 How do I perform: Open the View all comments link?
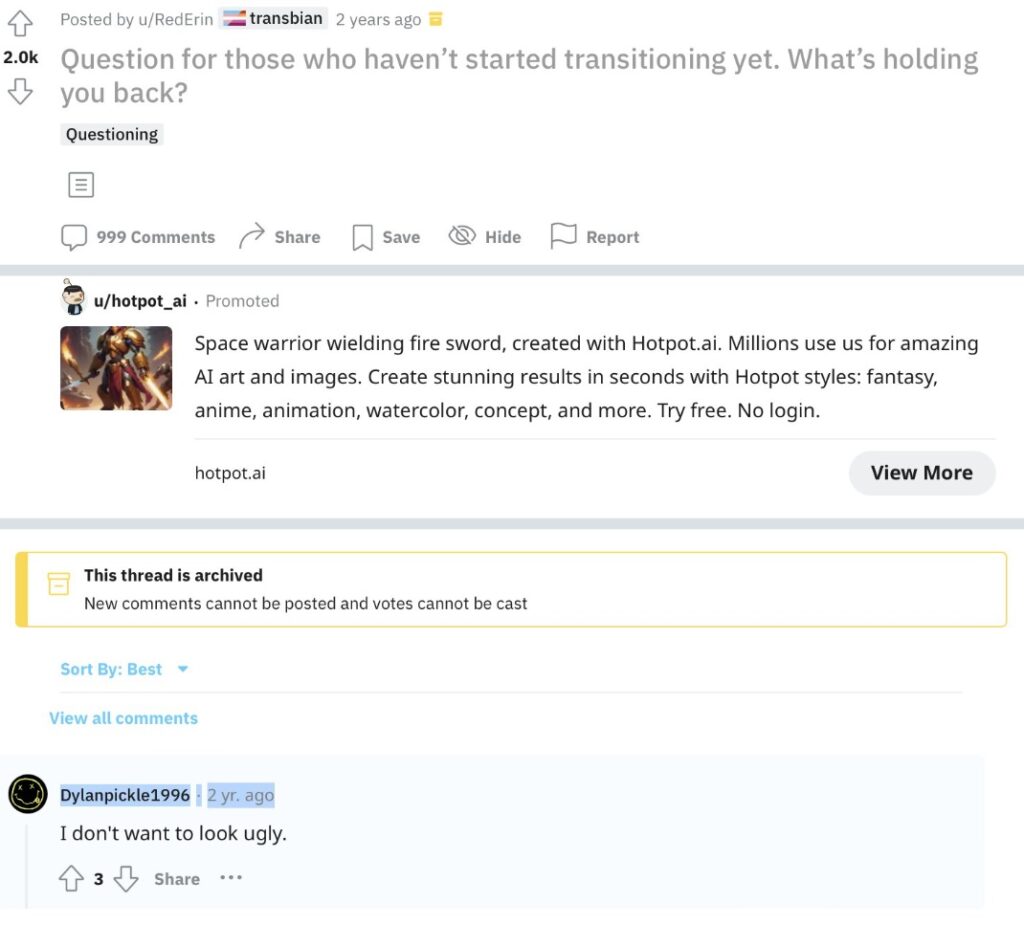123,718
